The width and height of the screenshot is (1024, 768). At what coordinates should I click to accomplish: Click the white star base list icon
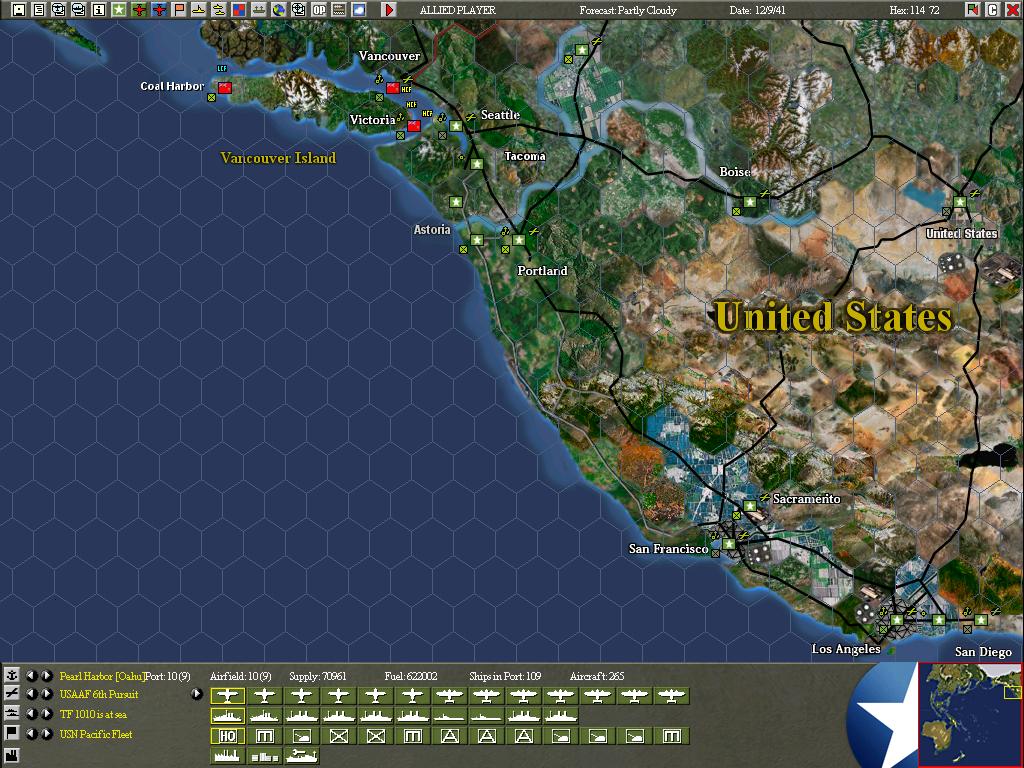pyautogui.click(x=119, y=10)
